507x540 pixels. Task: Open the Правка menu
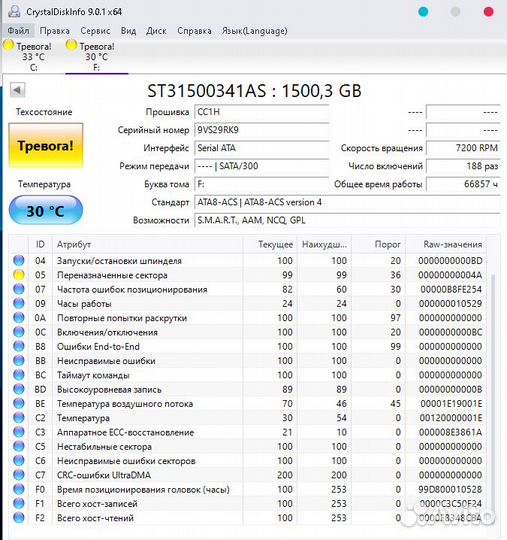point(54,31)
